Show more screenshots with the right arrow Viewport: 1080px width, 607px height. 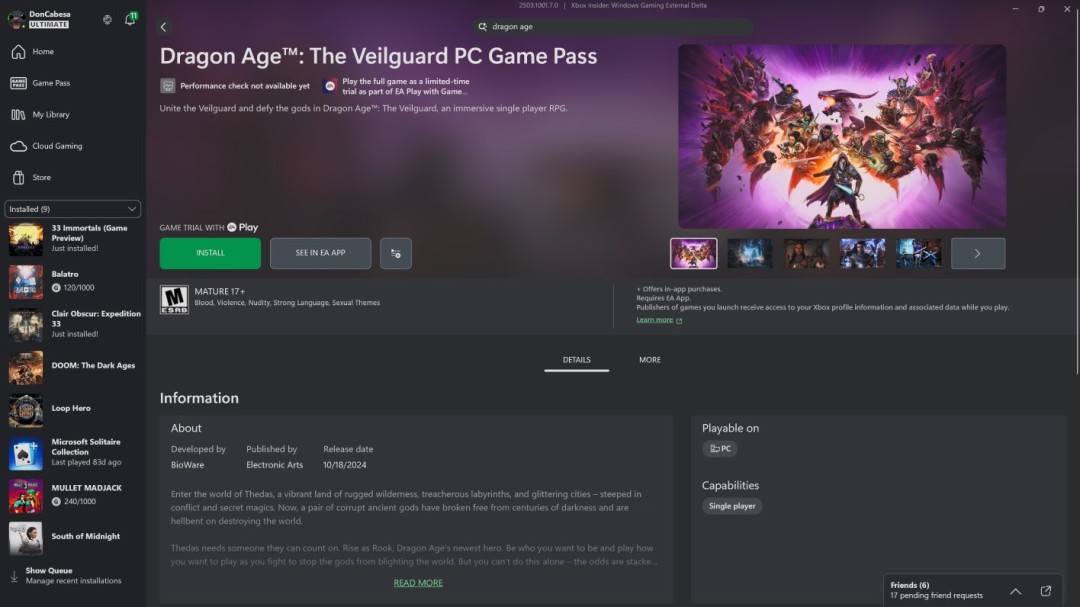point(977,253)
